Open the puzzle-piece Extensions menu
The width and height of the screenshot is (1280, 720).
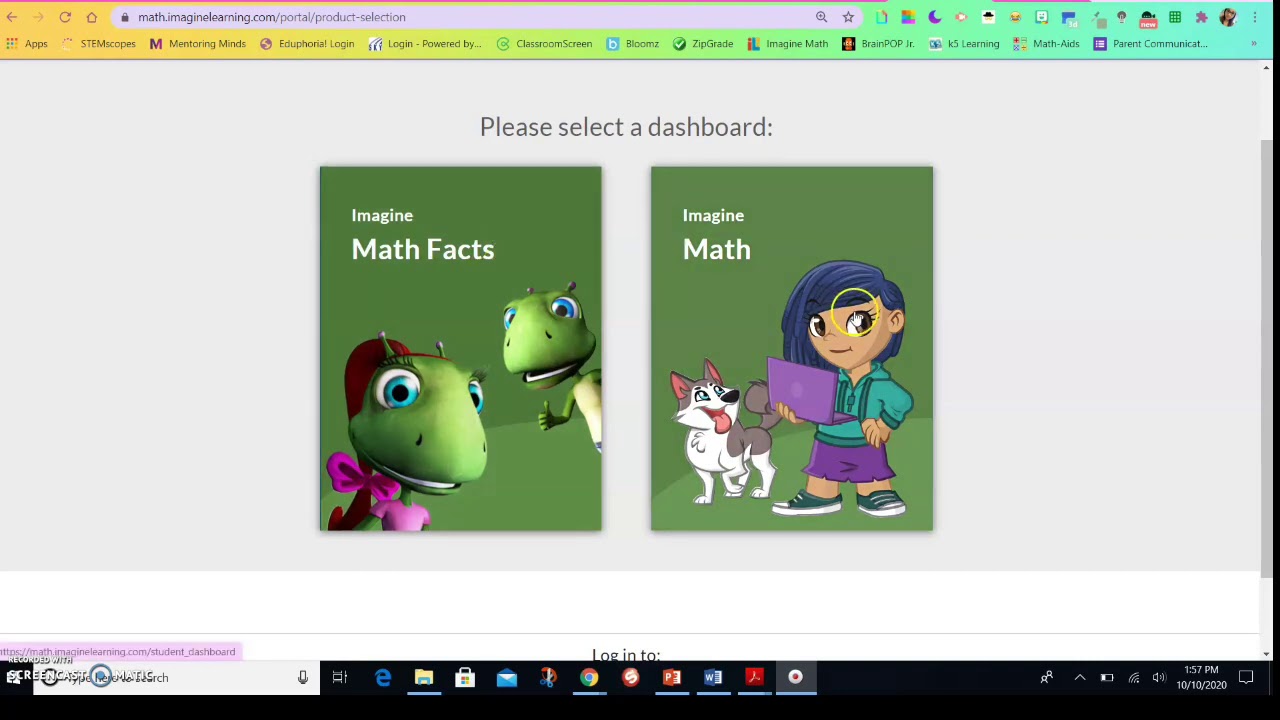pos(1201,17)
